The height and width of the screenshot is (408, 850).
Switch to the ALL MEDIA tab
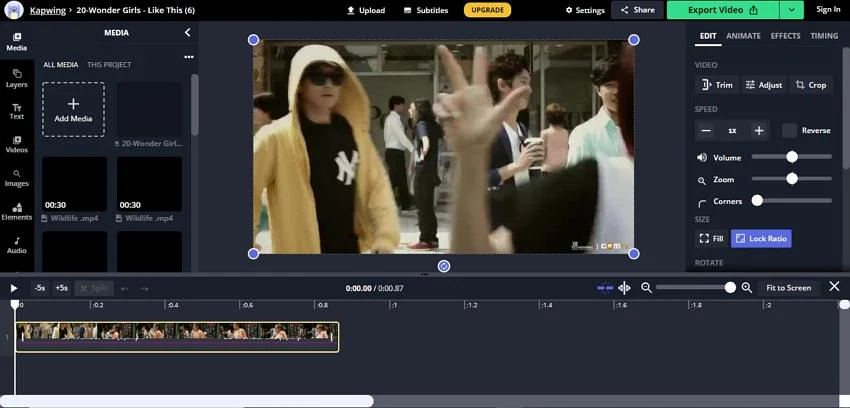tap(61, 64)
